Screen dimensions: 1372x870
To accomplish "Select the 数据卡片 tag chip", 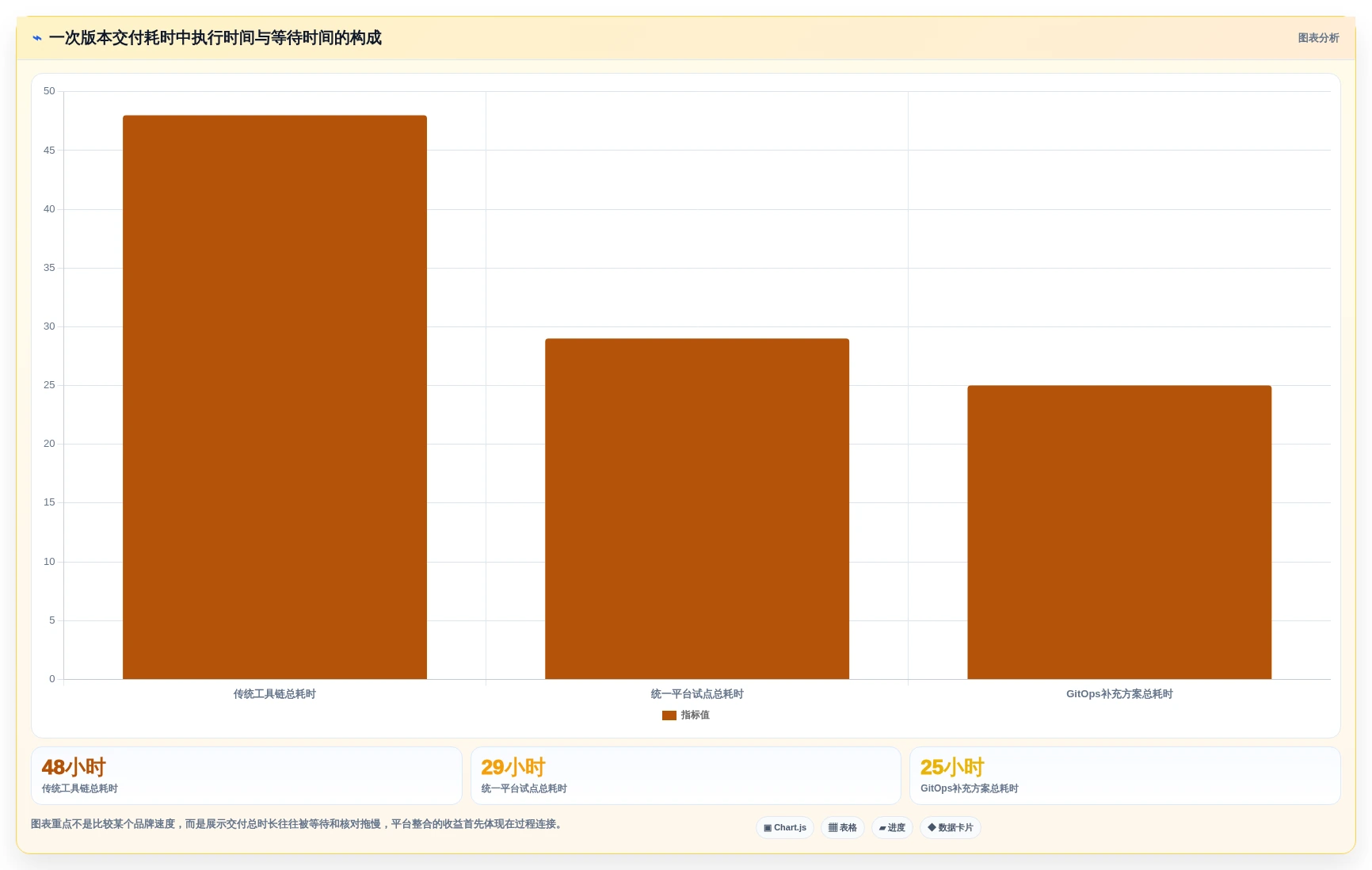I will (951, 828).
